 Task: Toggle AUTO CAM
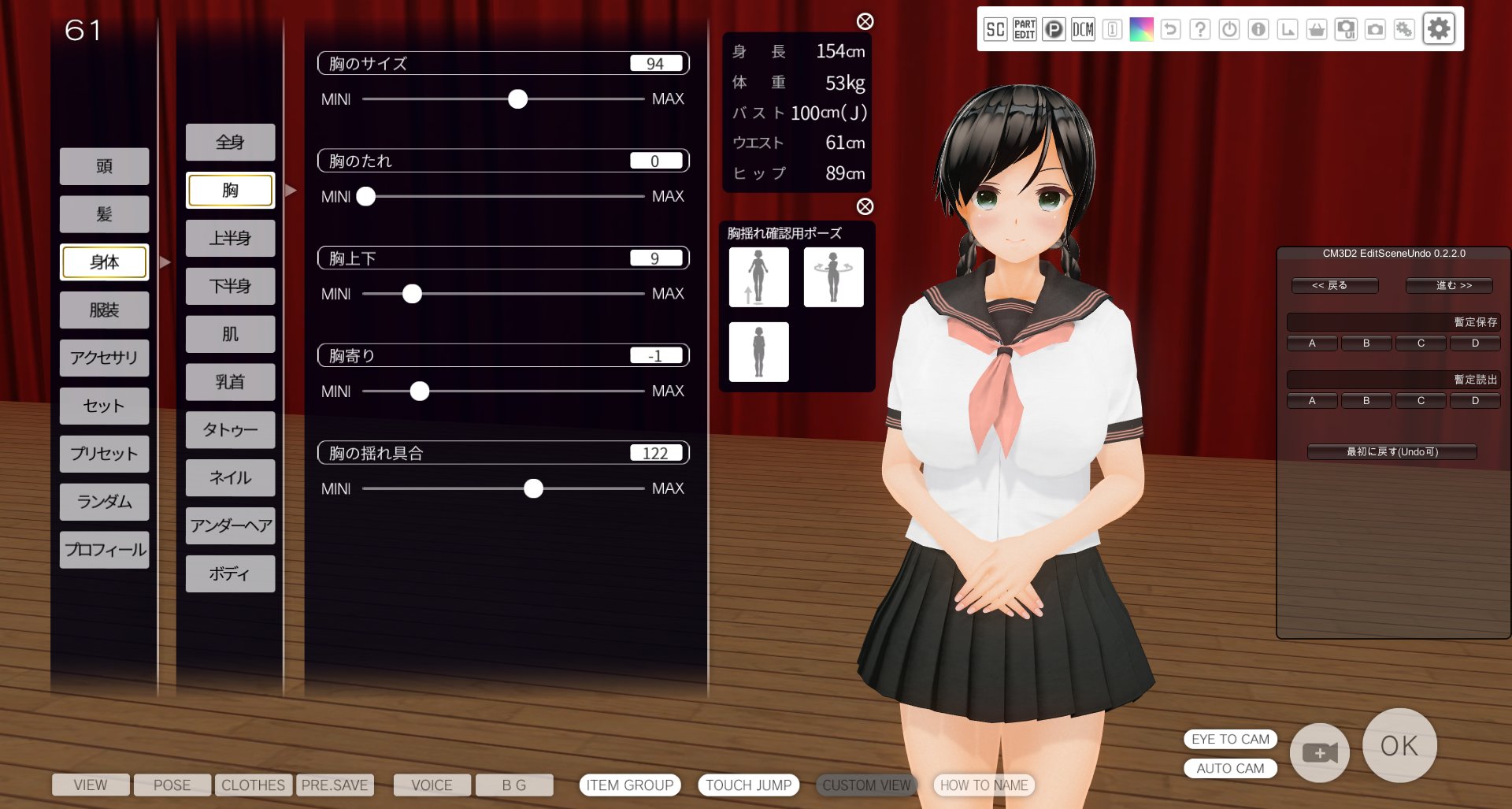tap(1230, 768)
